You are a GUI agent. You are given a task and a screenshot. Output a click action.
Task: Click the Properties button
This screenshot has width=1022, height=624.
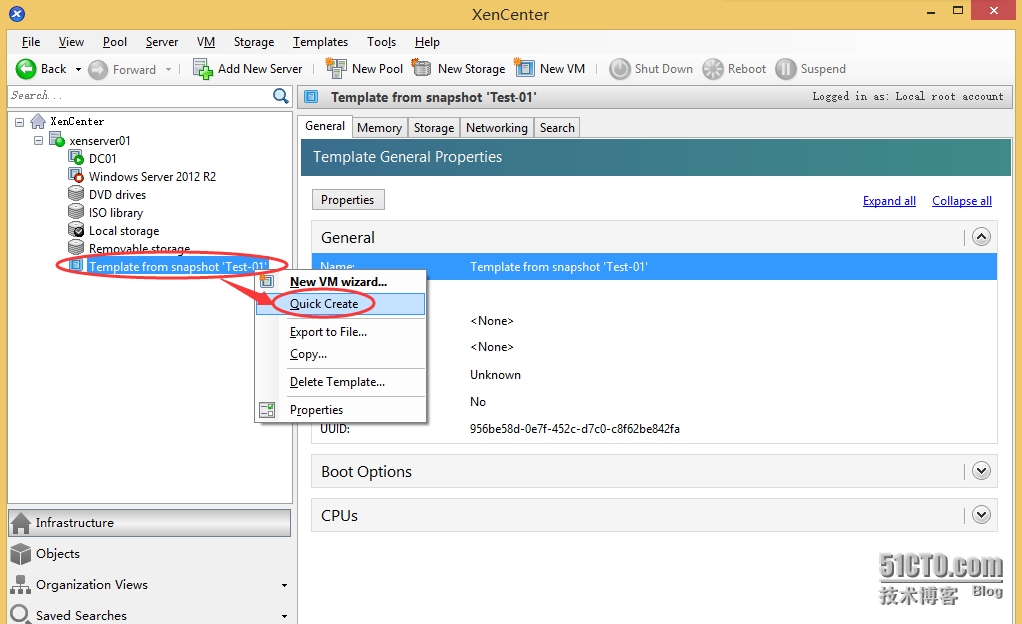[x=348, y=200]
